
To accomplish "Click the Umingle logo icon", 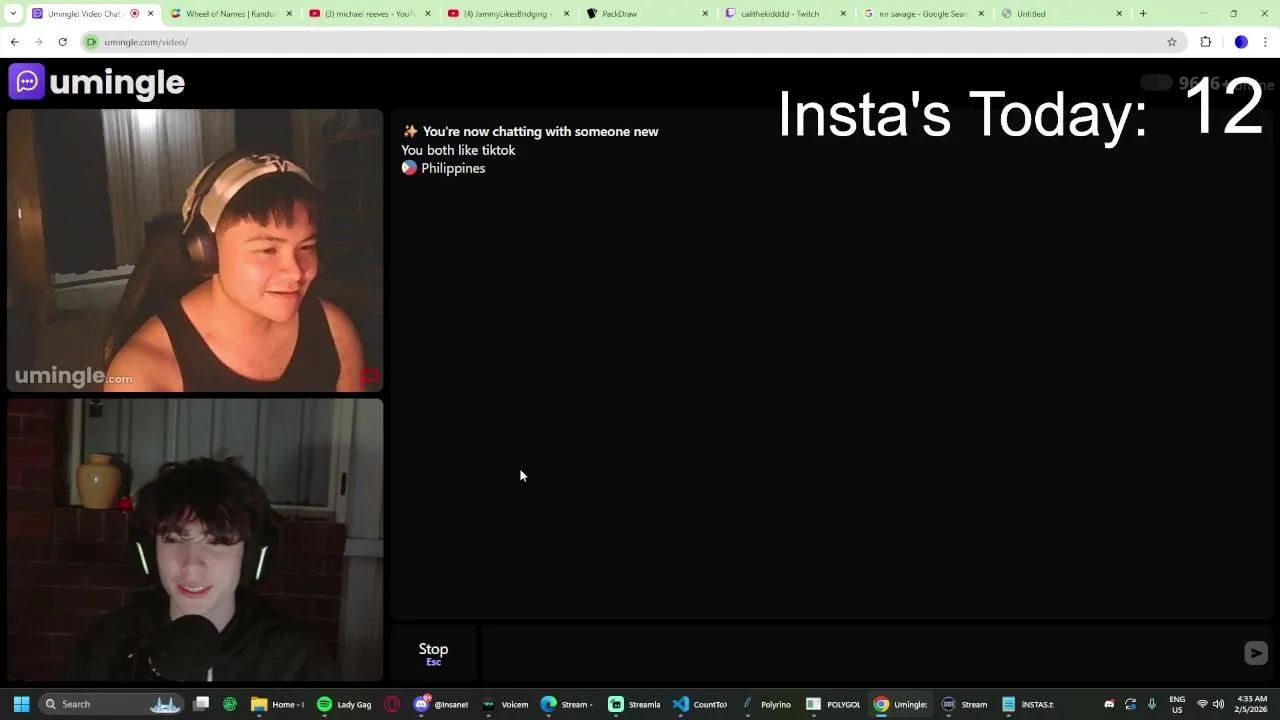I will (x=27, y=82).
